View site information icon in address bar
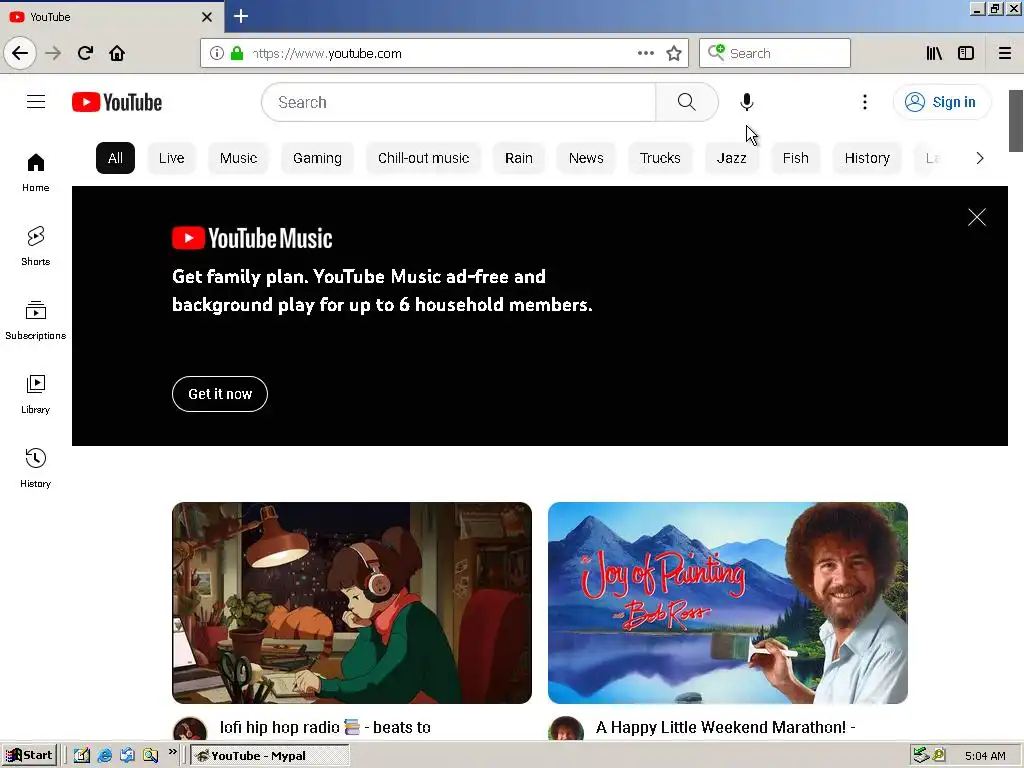This screenshot has height=768, width=1024. point(217,54)
